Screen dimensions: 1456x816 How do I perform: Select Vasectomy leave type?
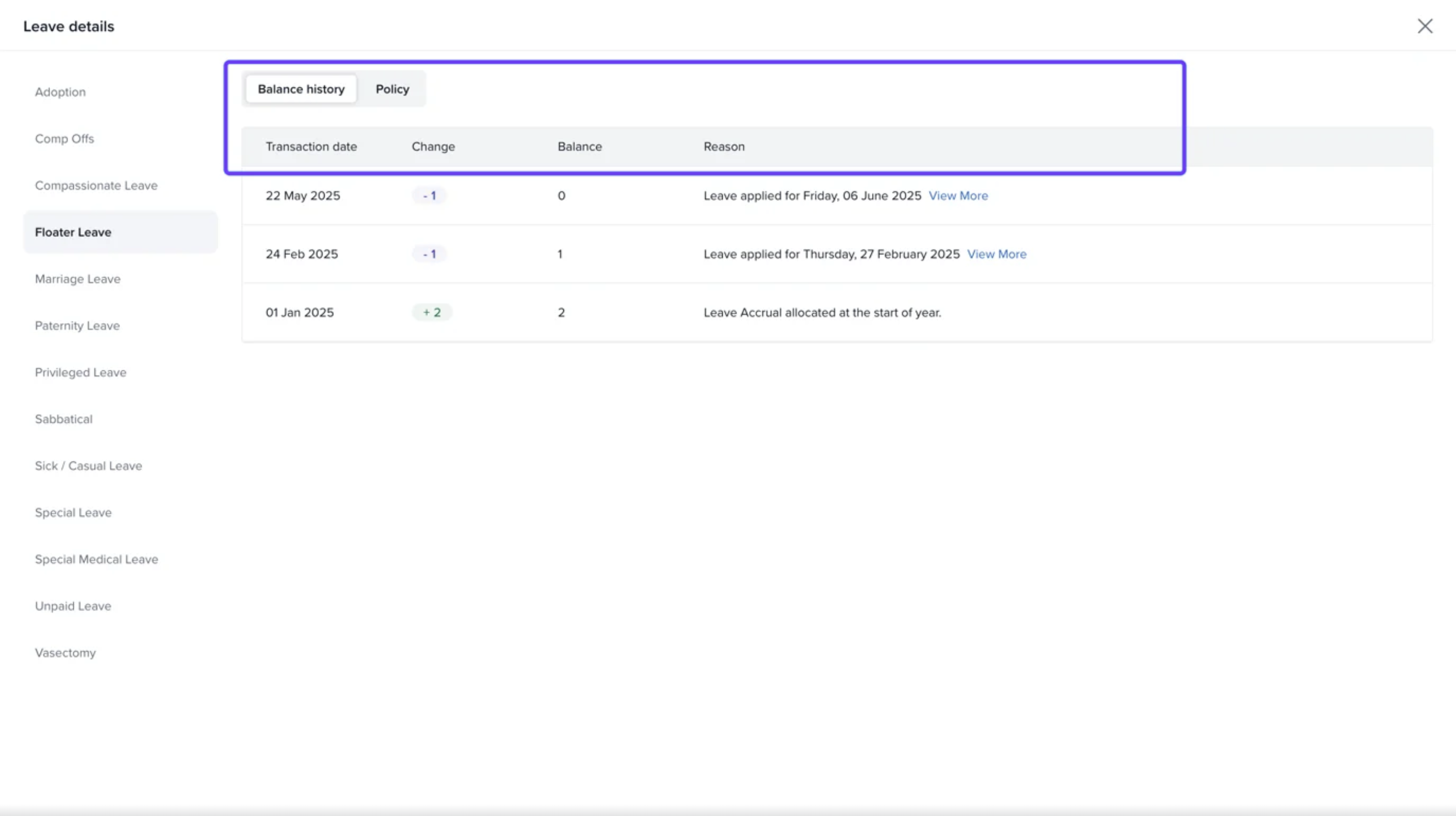(65, 653)
